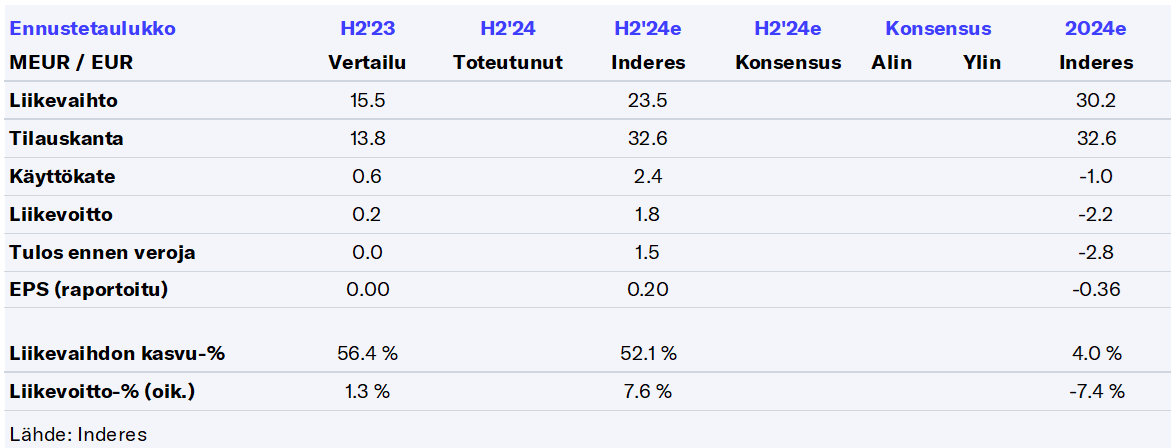Select the Alin consensus subheader
The width and height of the screenshot is (1171, 448).
891,62
